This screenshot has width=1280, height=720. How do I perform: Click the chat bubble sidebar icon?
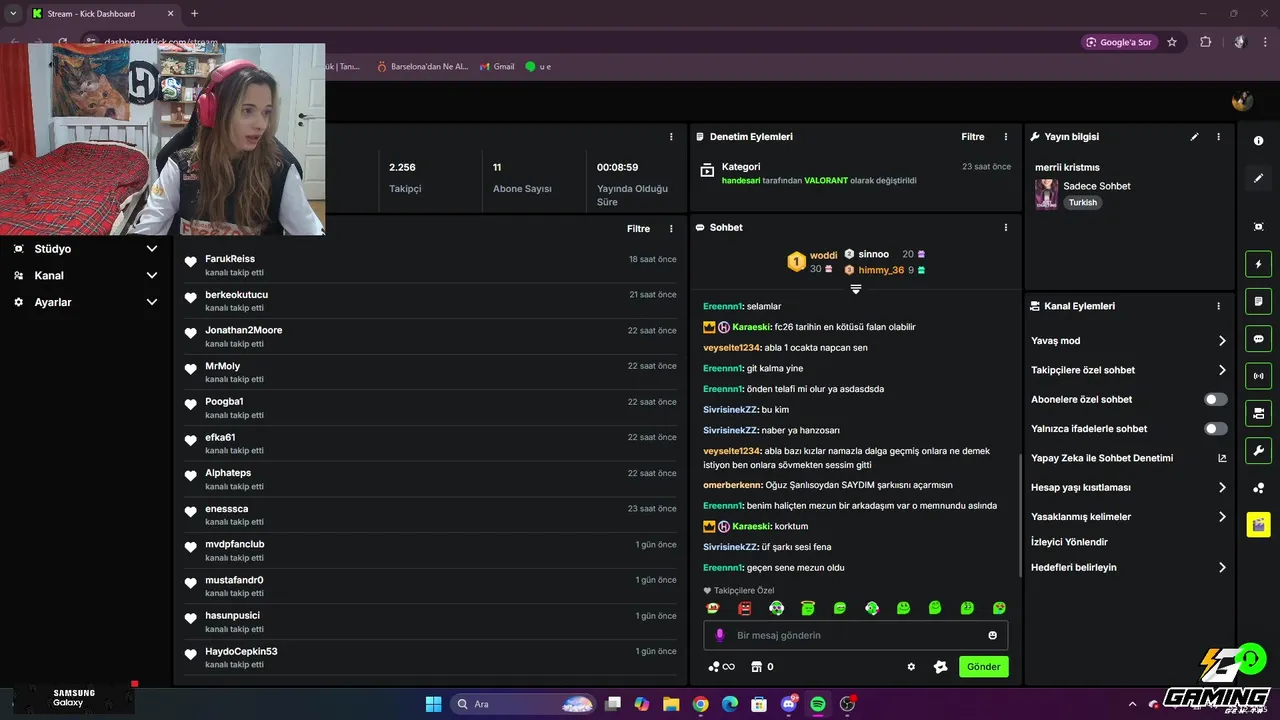1258,339
